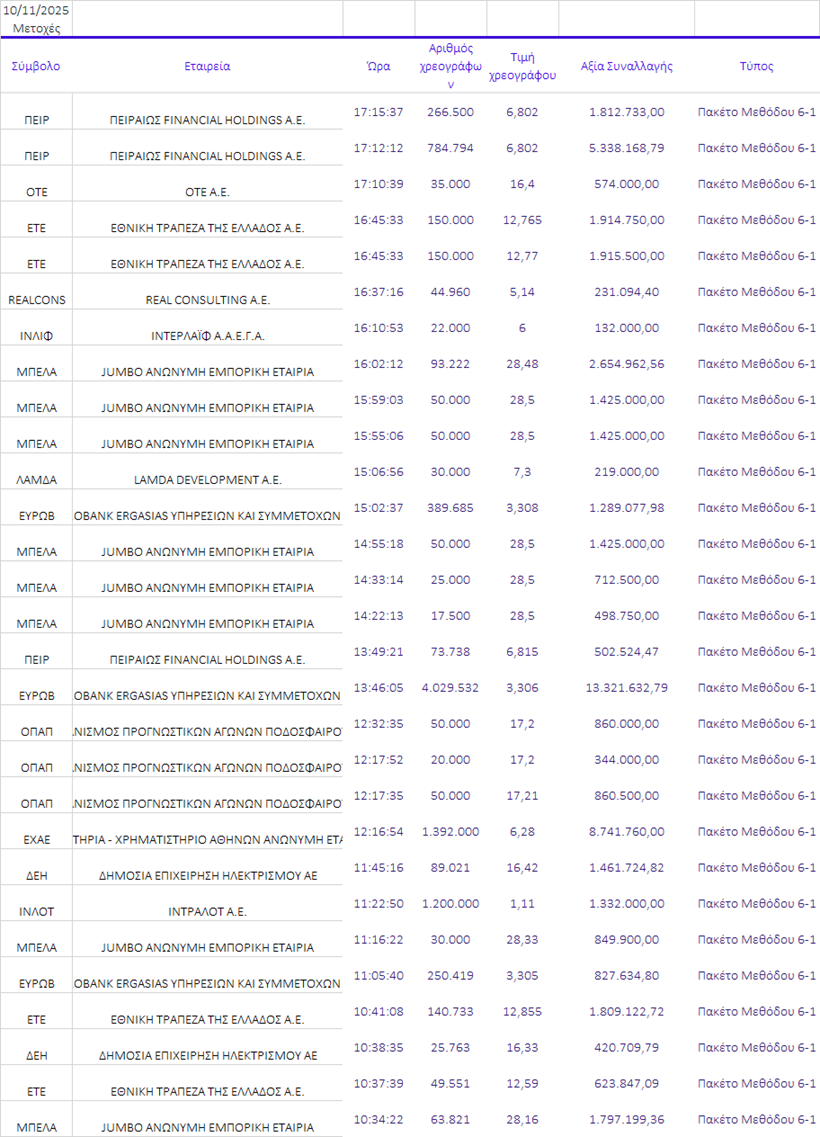Select the quantity cell 1.392.000
The height and width of the screenshot is (1137, 820).
coord(450,831)
